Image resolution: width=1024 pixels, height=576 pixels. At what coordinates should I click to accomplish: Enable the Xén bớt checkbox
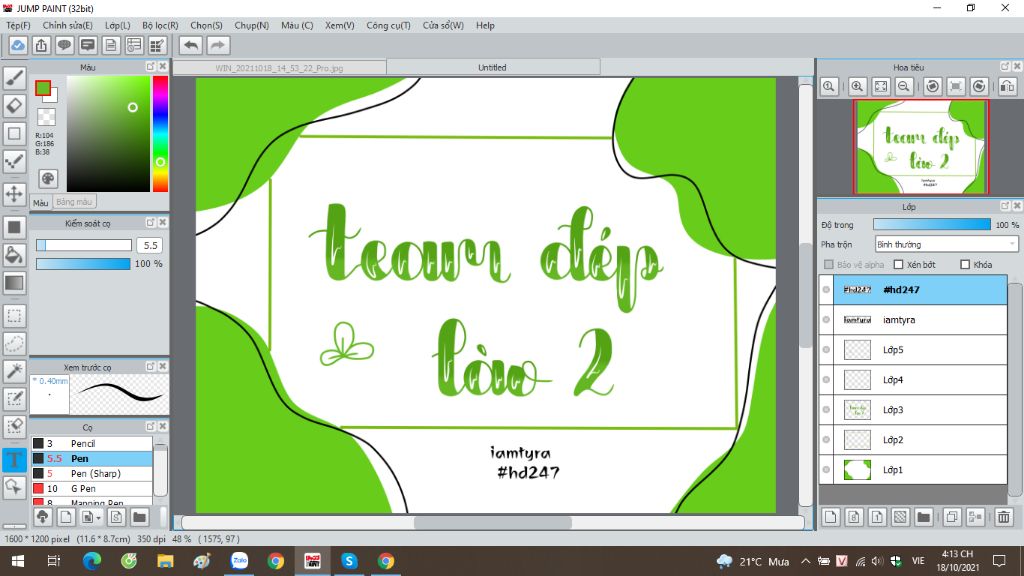point(899,264)
